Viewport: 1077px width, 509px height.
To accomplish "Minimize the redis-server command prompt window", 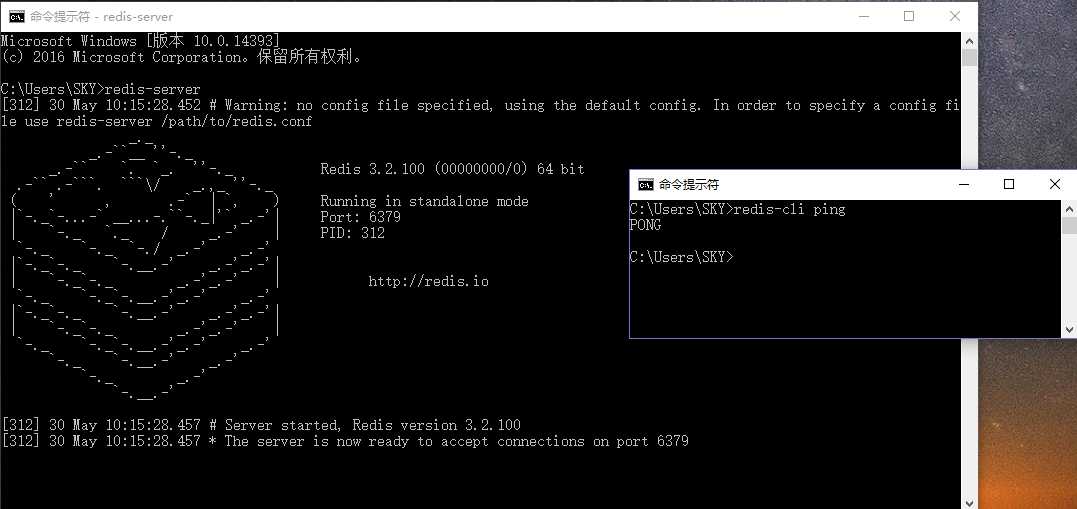I will click(863, 16).
